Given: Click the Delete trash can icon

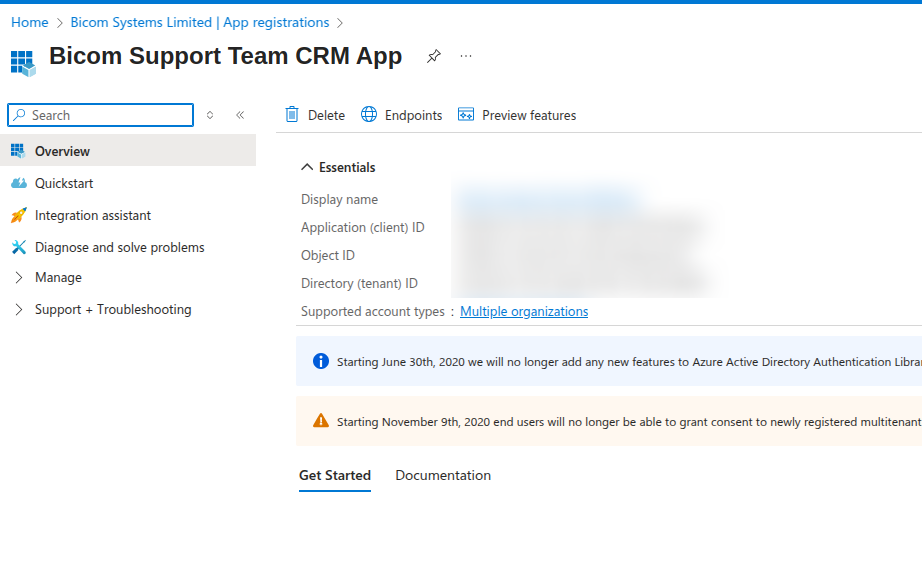Looking at the screenshot, I should [292, 114].
